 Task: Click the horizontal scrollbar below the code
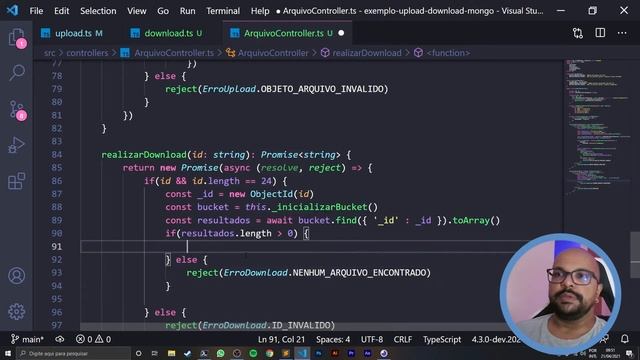(294, 327)
